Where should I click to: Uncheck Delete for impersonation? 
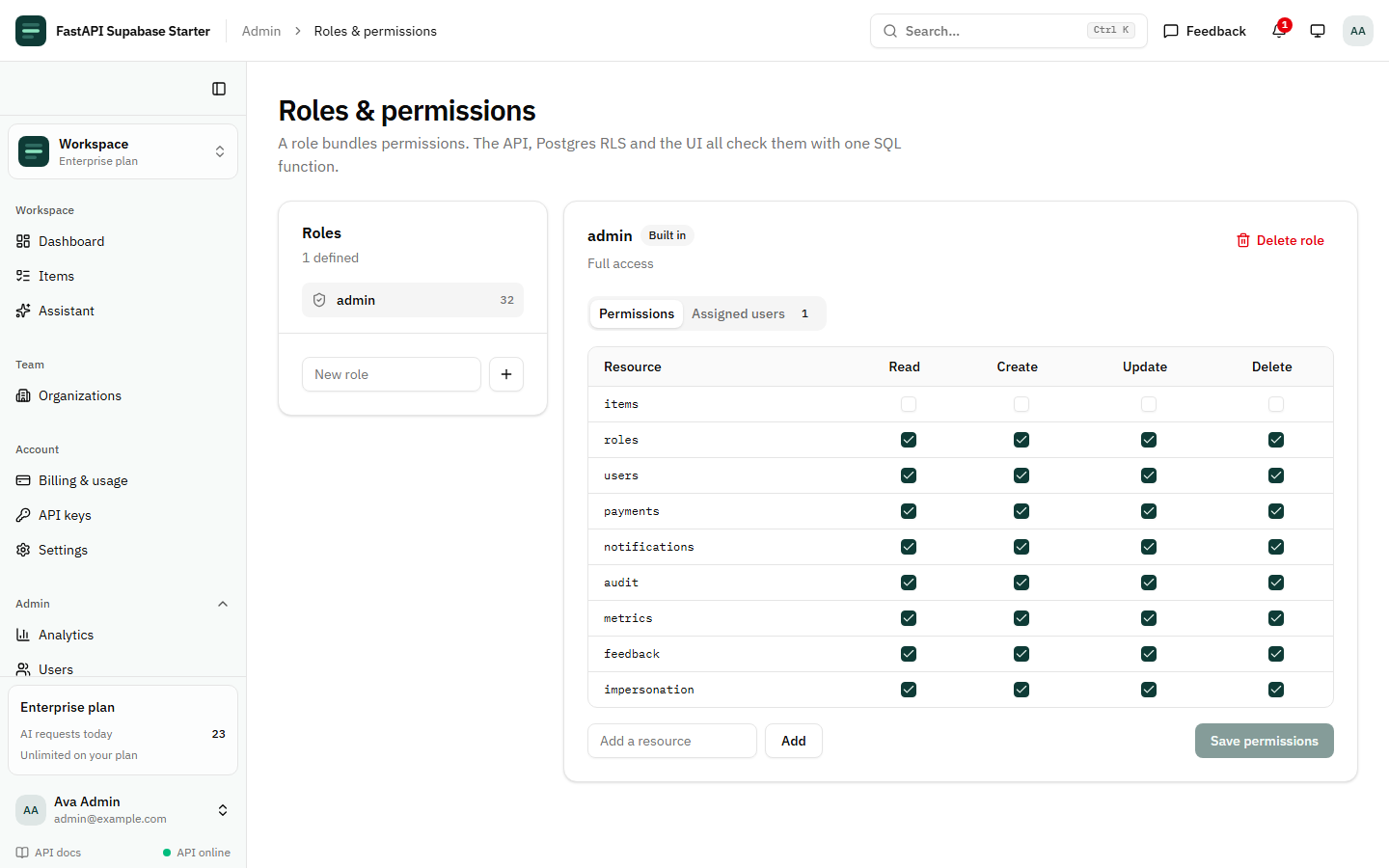(x=1276, y=690)
